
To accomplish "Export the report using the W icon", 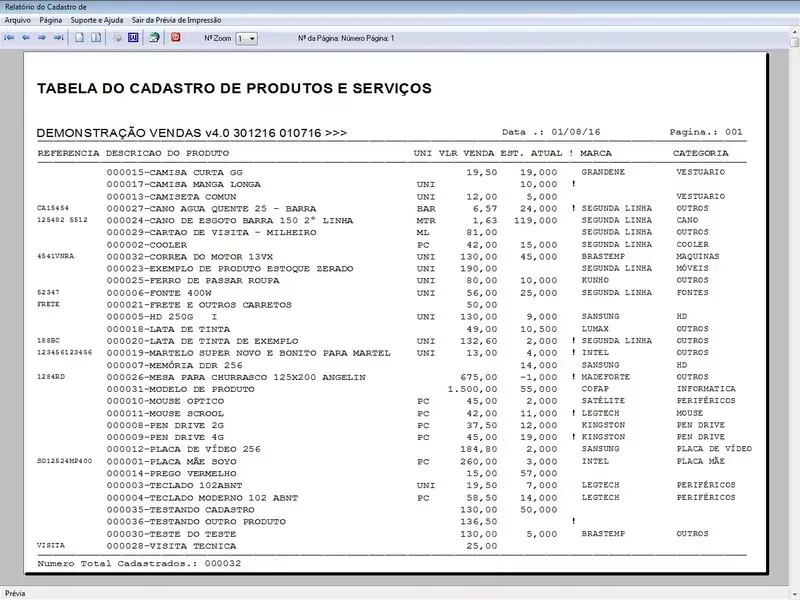I will 132,38.
